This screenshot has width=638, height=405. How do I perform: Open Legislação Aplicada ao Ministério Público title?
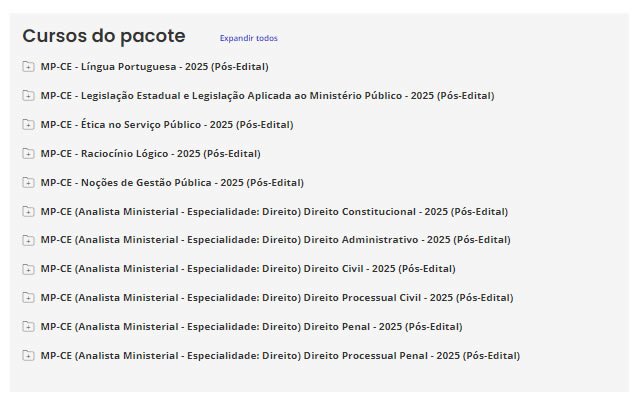coord(267,96)
